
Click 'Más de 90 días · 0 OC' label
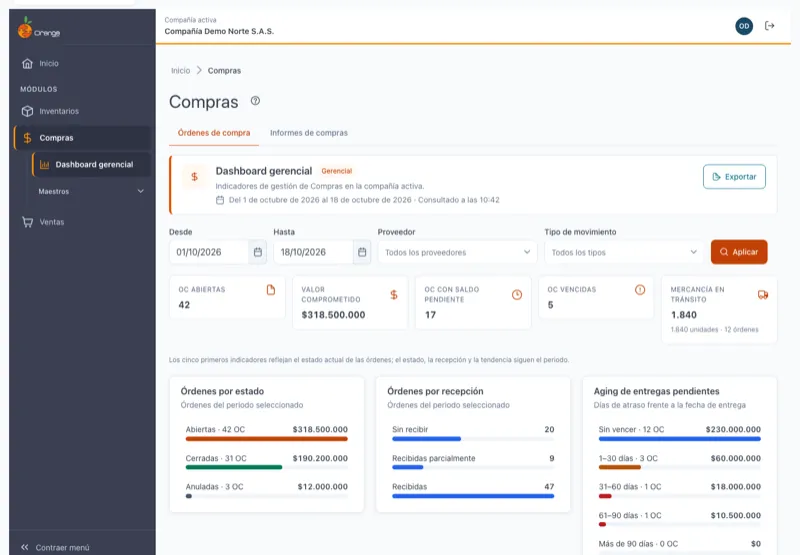[638, 544]
